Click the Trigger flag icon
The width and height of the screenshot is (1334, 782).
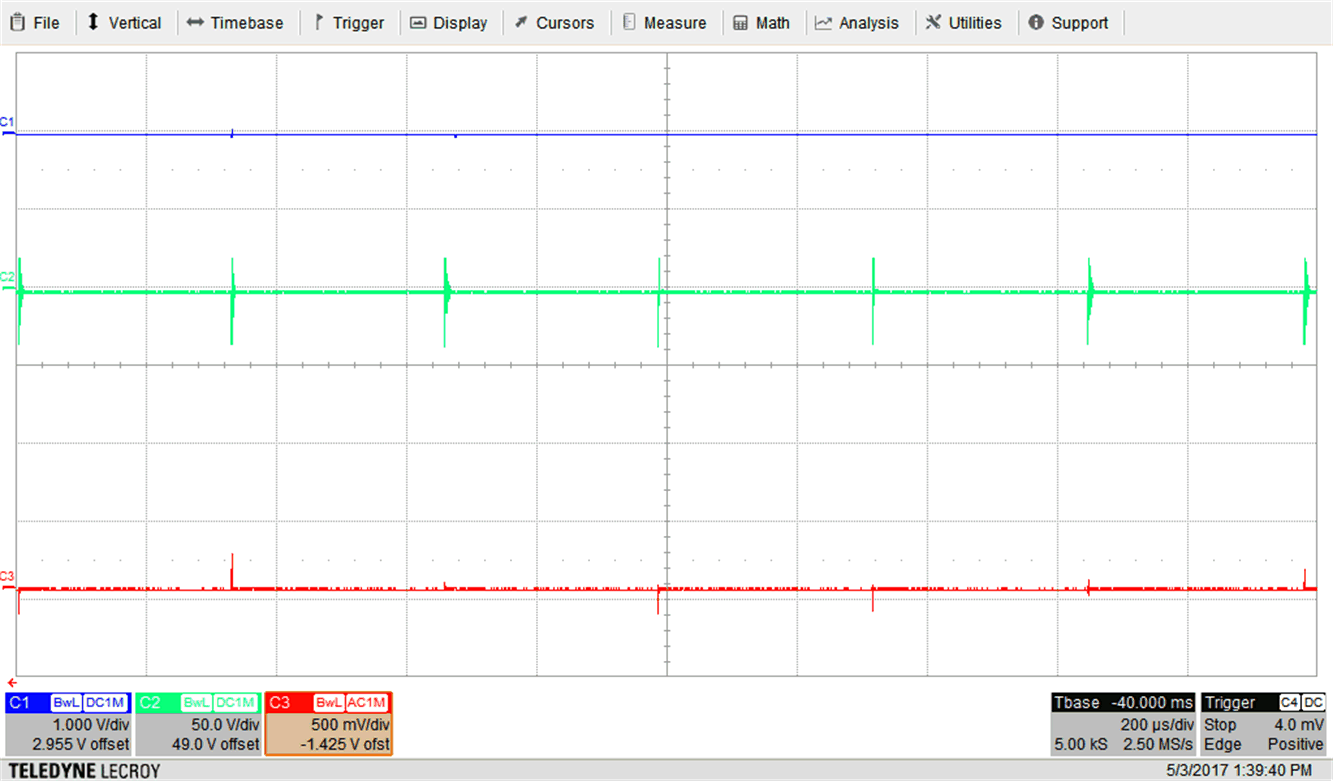pos(319,23)
